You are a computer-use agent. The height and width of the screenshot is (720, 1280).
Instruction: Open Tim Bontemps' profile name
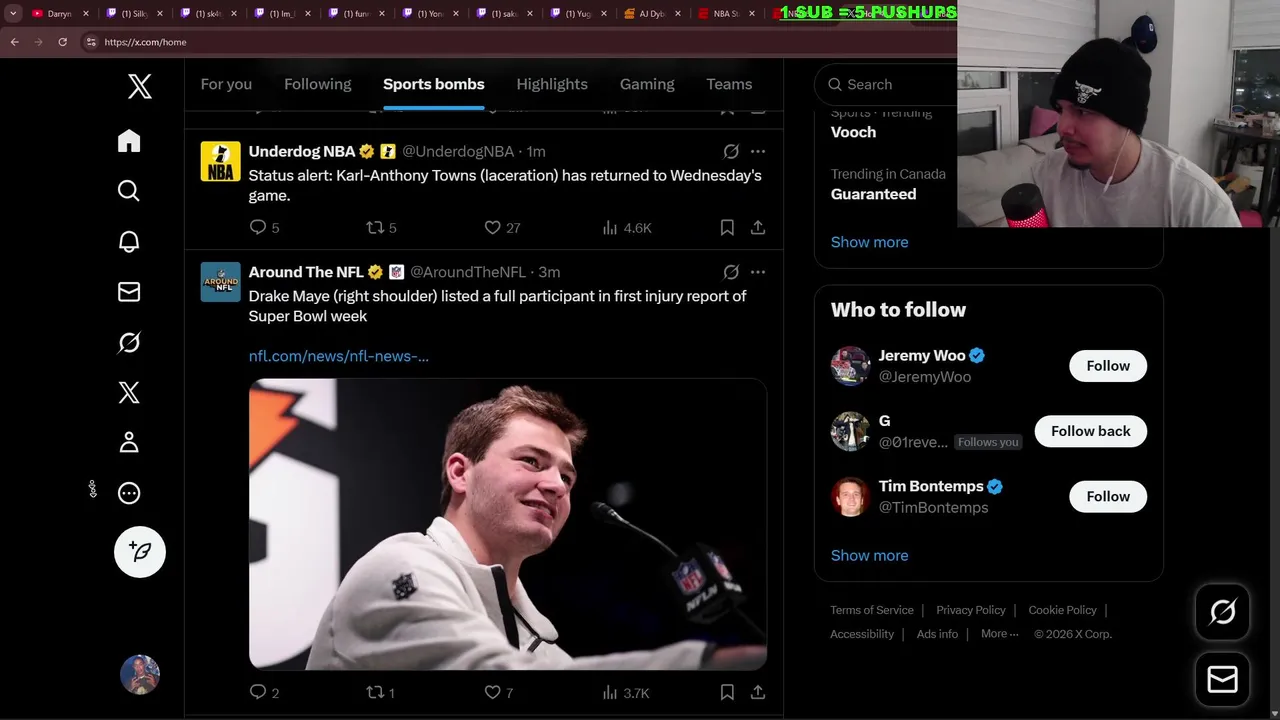point(931,486)
